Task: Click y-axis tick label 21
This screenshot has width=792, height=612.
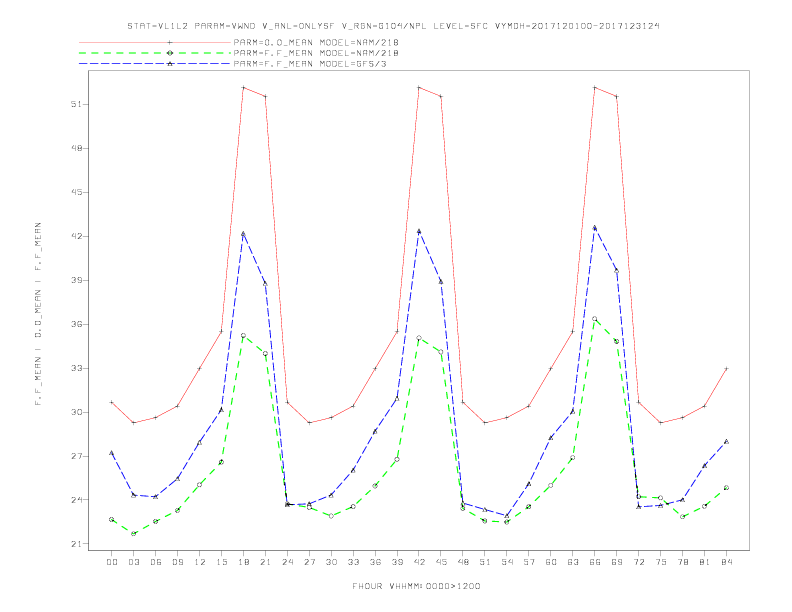Action: click(76, 544)
